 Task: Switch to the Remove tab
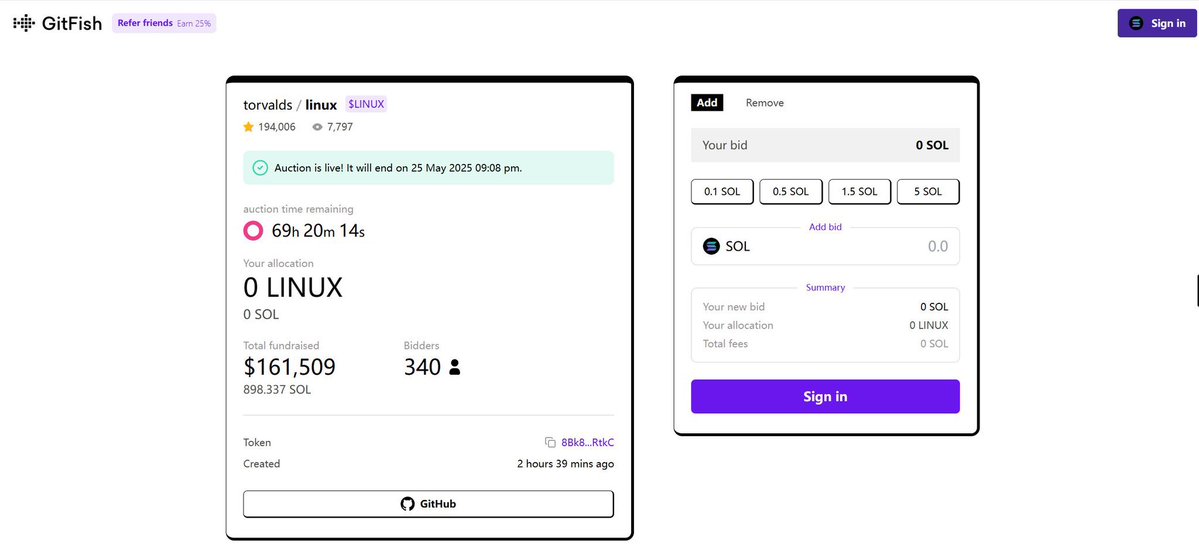coord(765,102)
